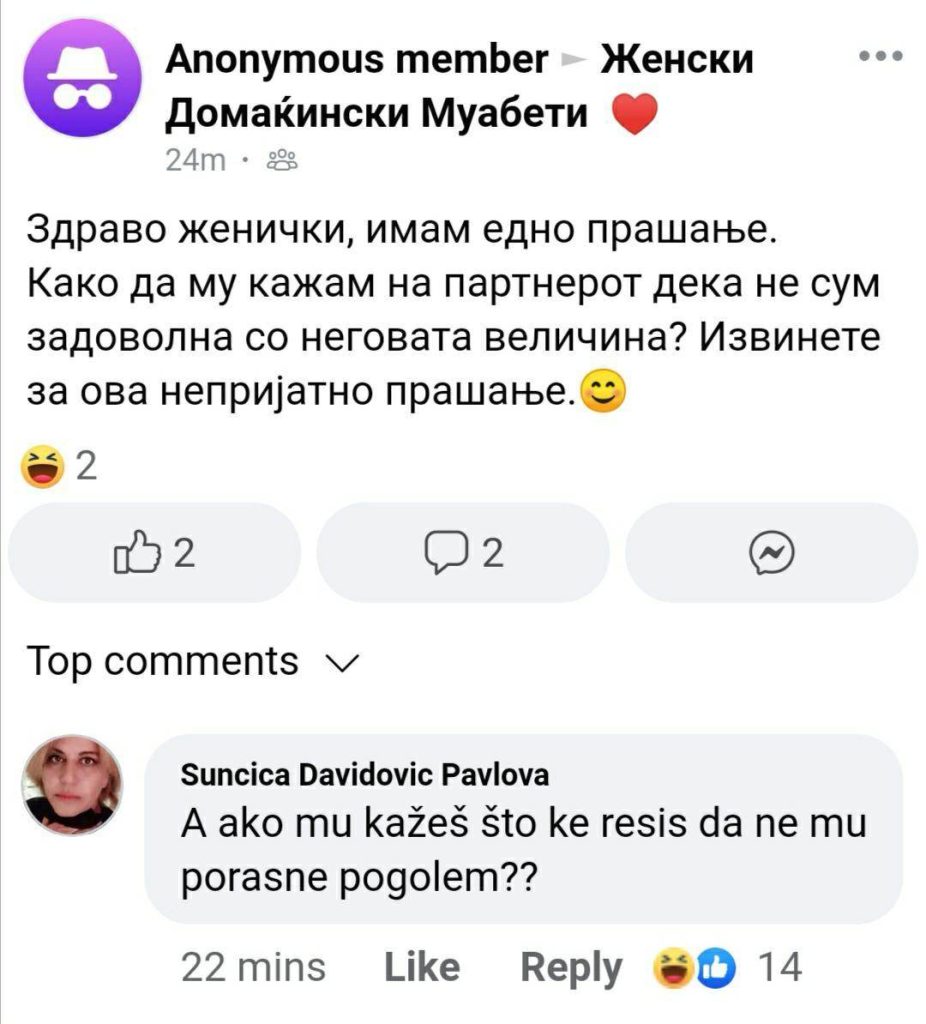
Task: Click the red heart next to group name
Action: pyautogui.click(x=634, y=114)
